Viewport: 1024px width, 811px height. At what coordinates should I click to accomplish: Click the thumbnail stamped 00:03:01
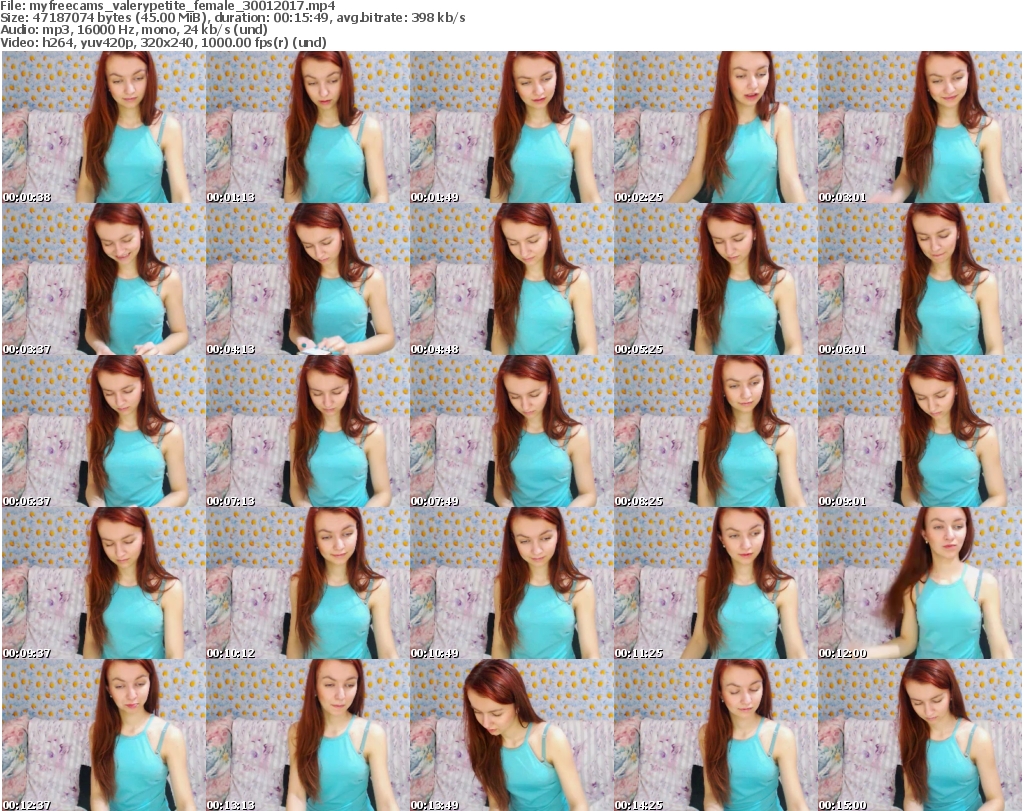(920, 127)
